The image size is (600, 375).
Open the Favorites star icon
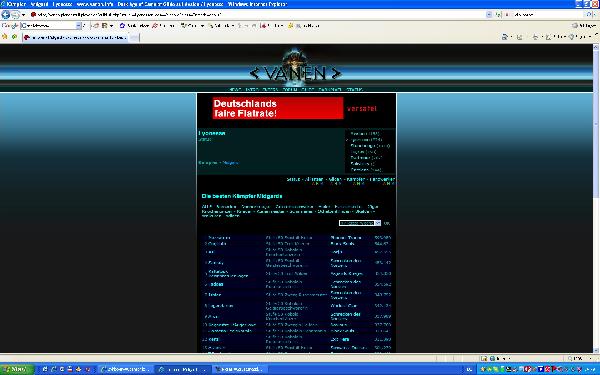pyautogui.click(x=5, y=37)
